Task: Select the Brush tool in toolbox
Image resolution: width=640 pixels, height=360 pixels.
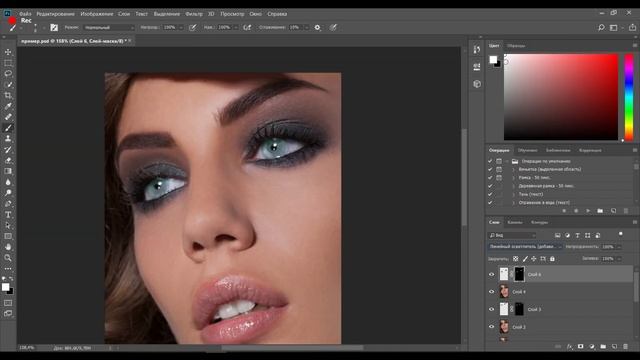Action: pyautogui.click(x=8, y=128)
